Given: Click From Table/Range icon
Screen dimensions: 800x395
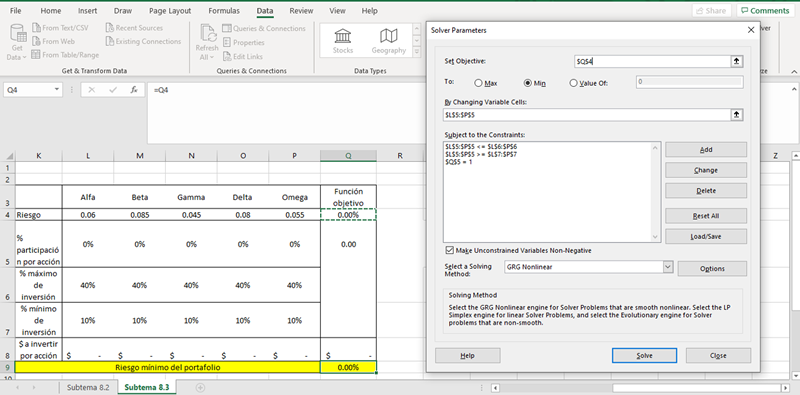Looking at the screenshot, I should pyautogui.click(x=36, y=55).
